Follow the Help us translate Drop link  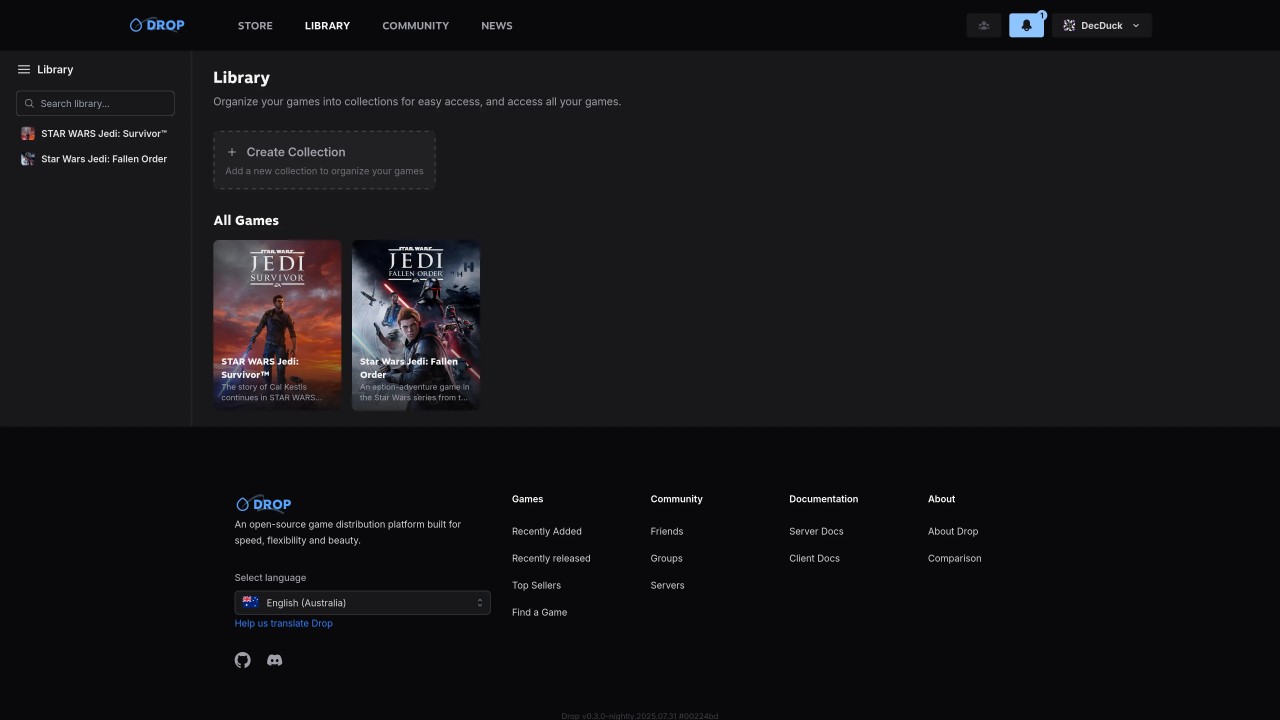[283, 623]
